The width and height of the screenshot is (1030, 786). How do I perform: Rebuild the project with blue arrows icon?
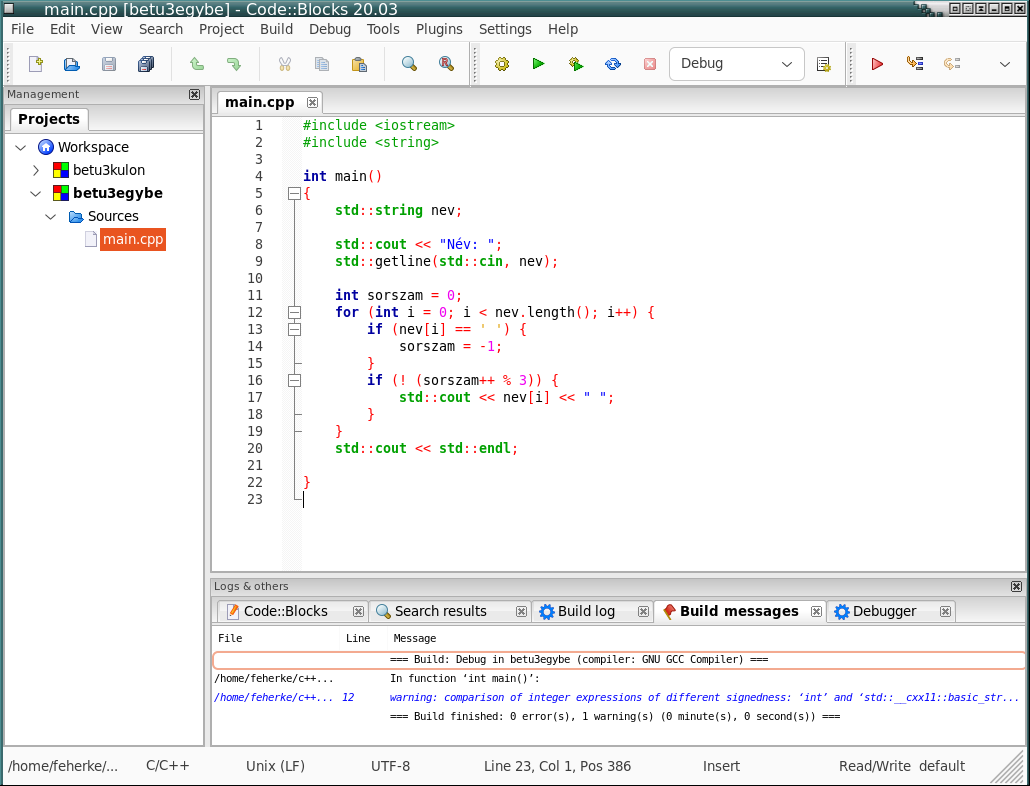point(613,64)
